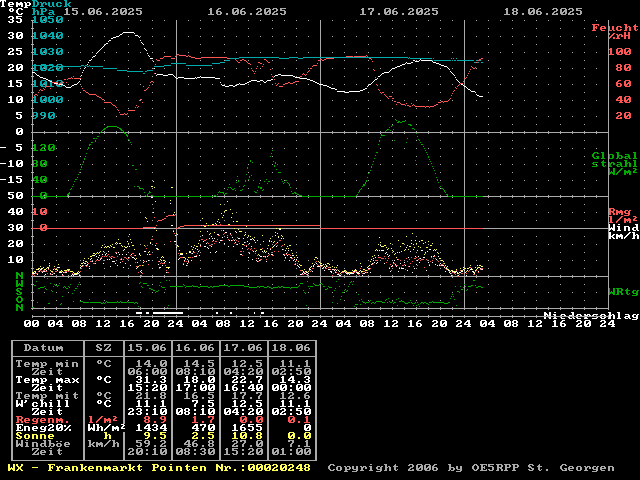Viewport: 640px width, 480px height.
Task: Click the SZ header cell in the table
Action: [104, 348]
